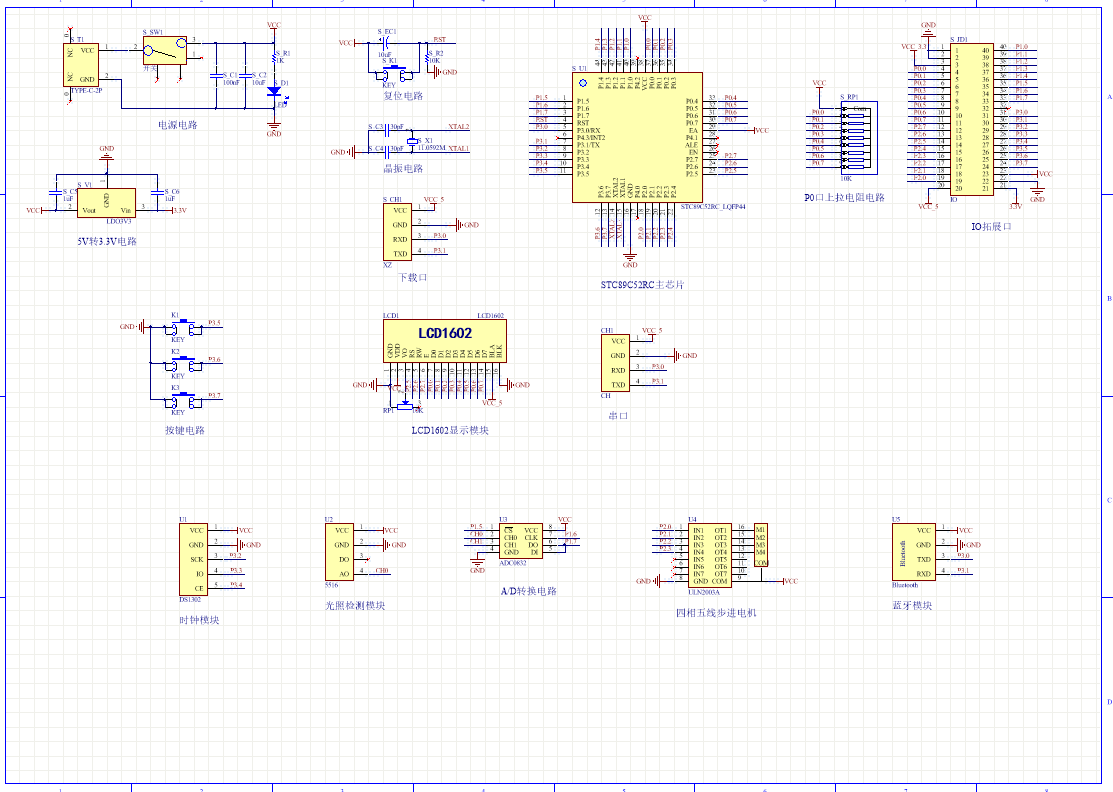Click the 下载口 label
This screenshot has height=792, width=1113.
pyautogui.click(x=412, y=277)
